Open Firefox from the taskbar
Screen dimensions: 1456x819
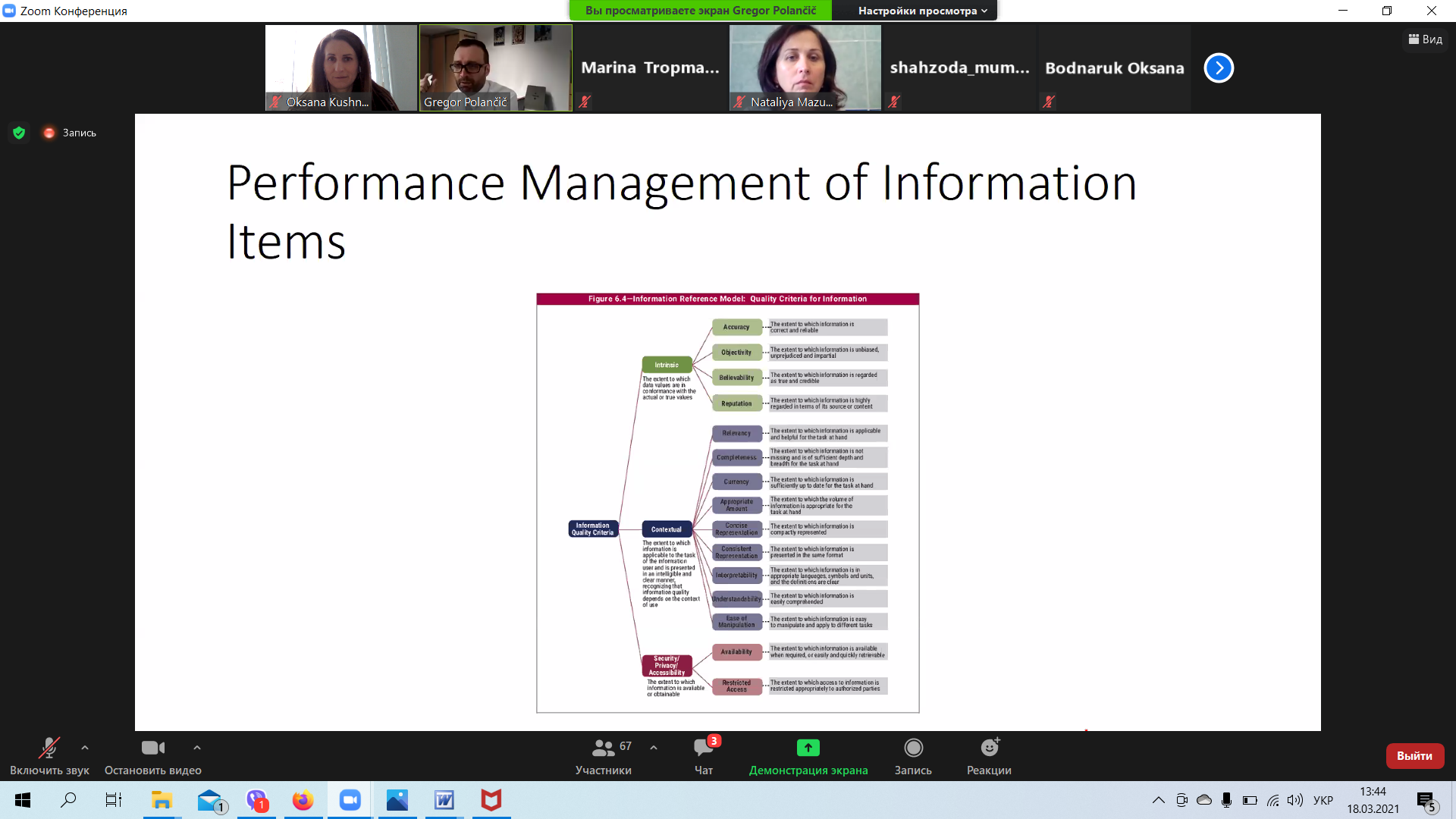pos(303,800)
